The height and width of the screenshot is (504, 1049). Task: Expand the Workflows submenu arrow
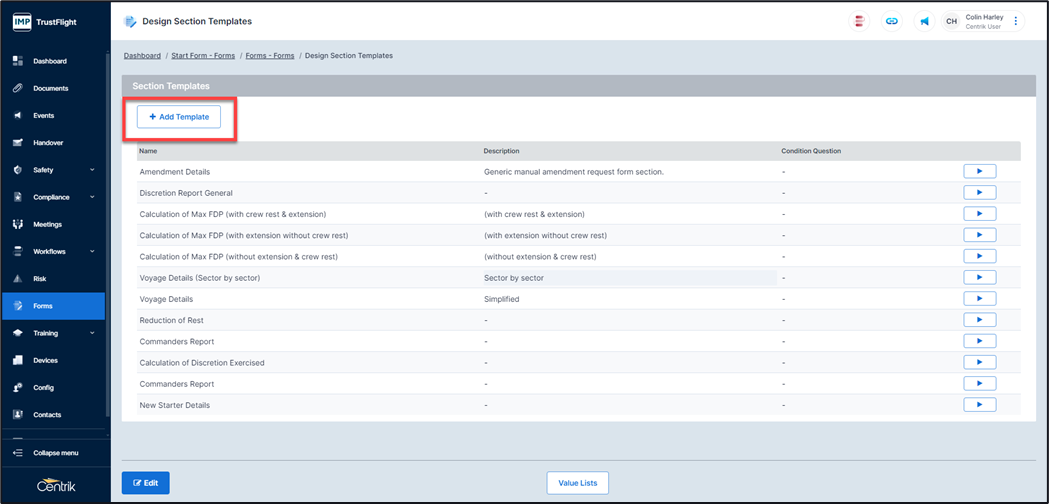click(x=92, y=252)
